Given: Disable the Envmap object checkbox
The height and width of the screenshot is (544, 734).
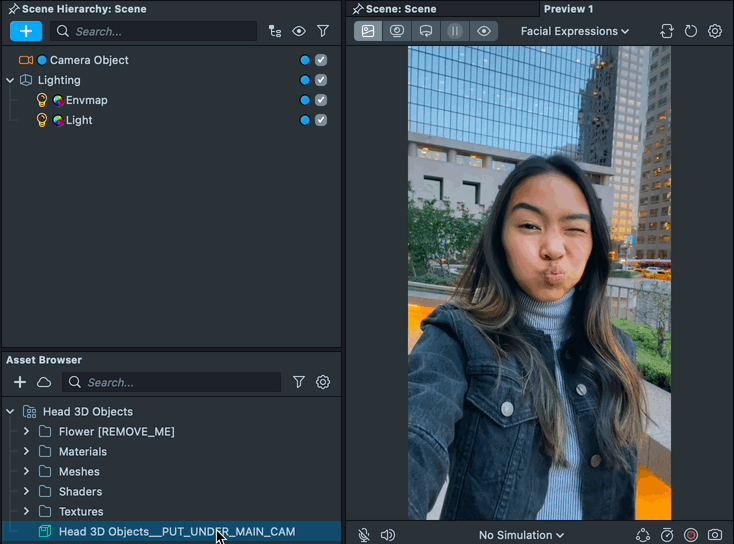Looking at the screenshot, I should tap(321, 100).
